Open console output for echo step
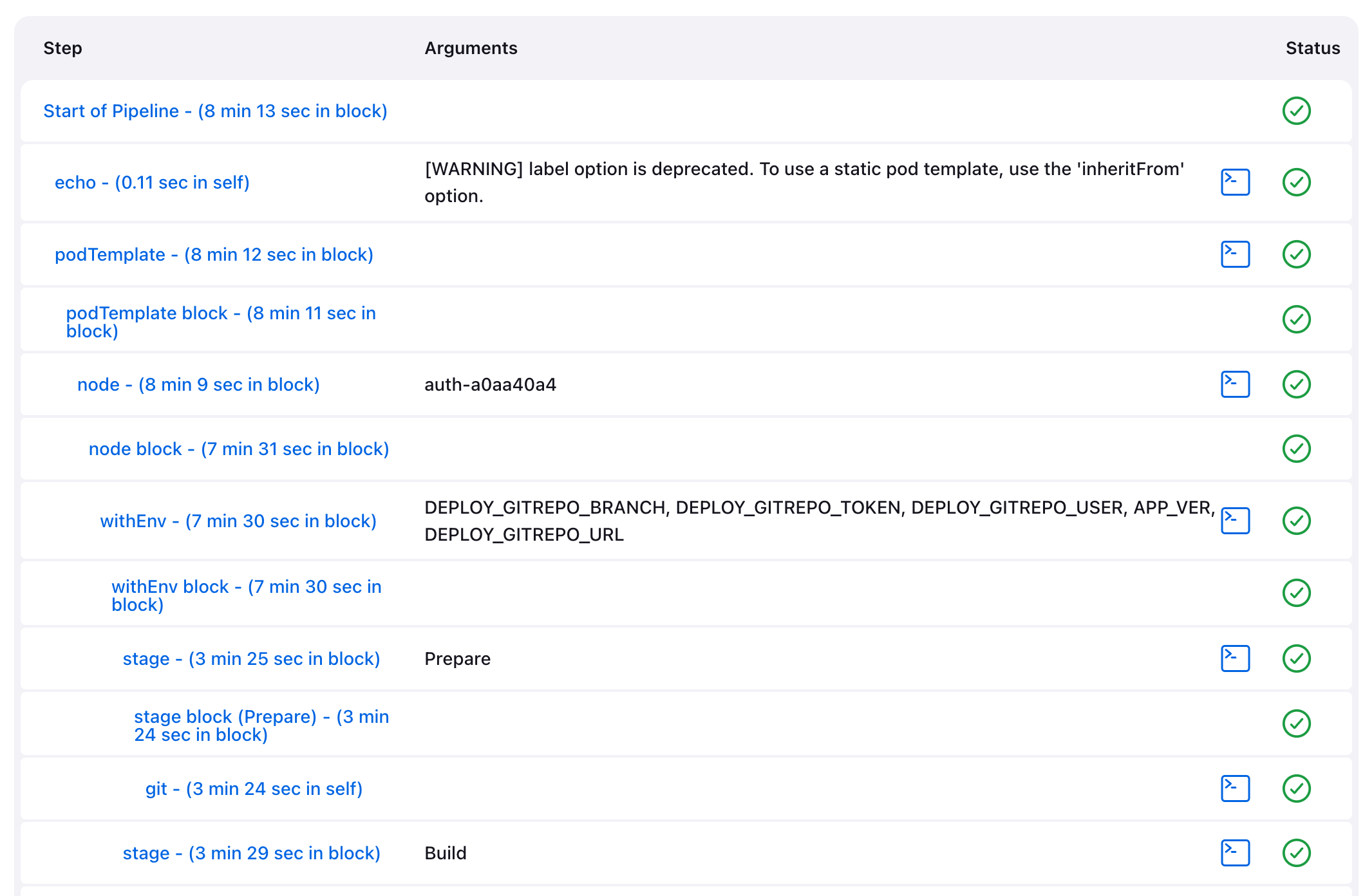1365x896 pixels. click(x=1235, y=182)
